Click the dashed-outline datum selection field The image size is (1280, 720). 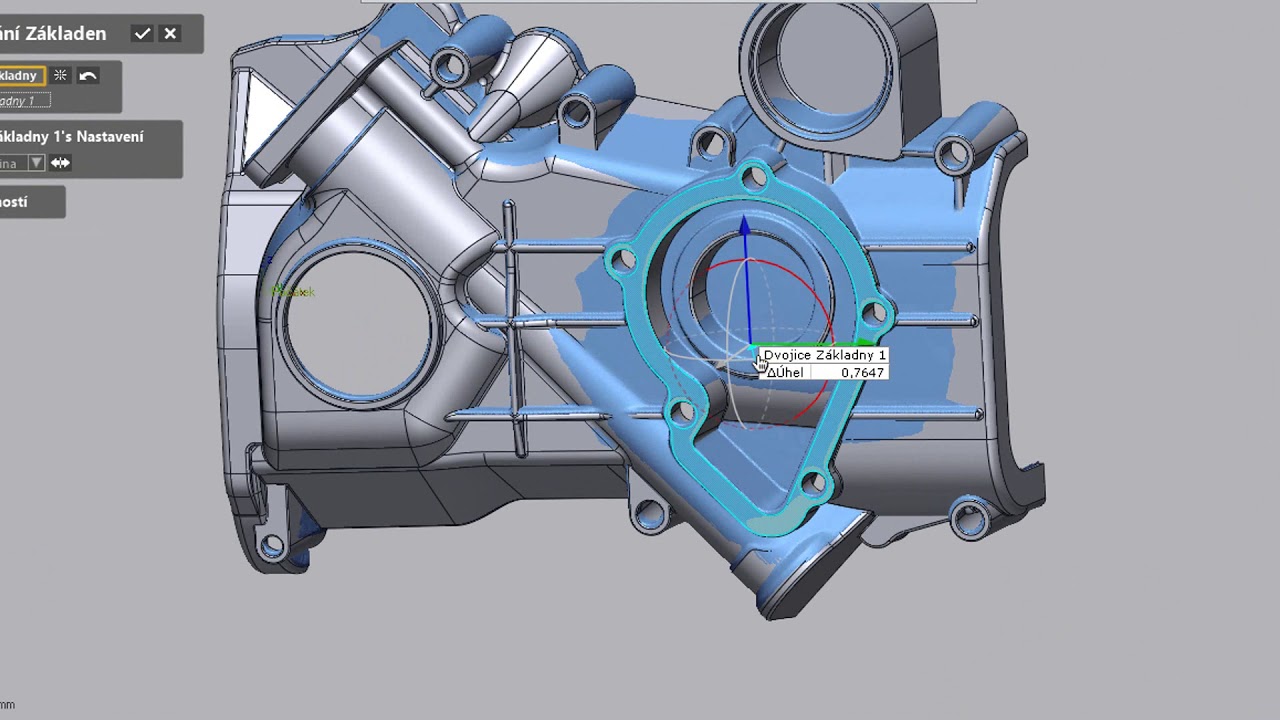tap(22, 101)
